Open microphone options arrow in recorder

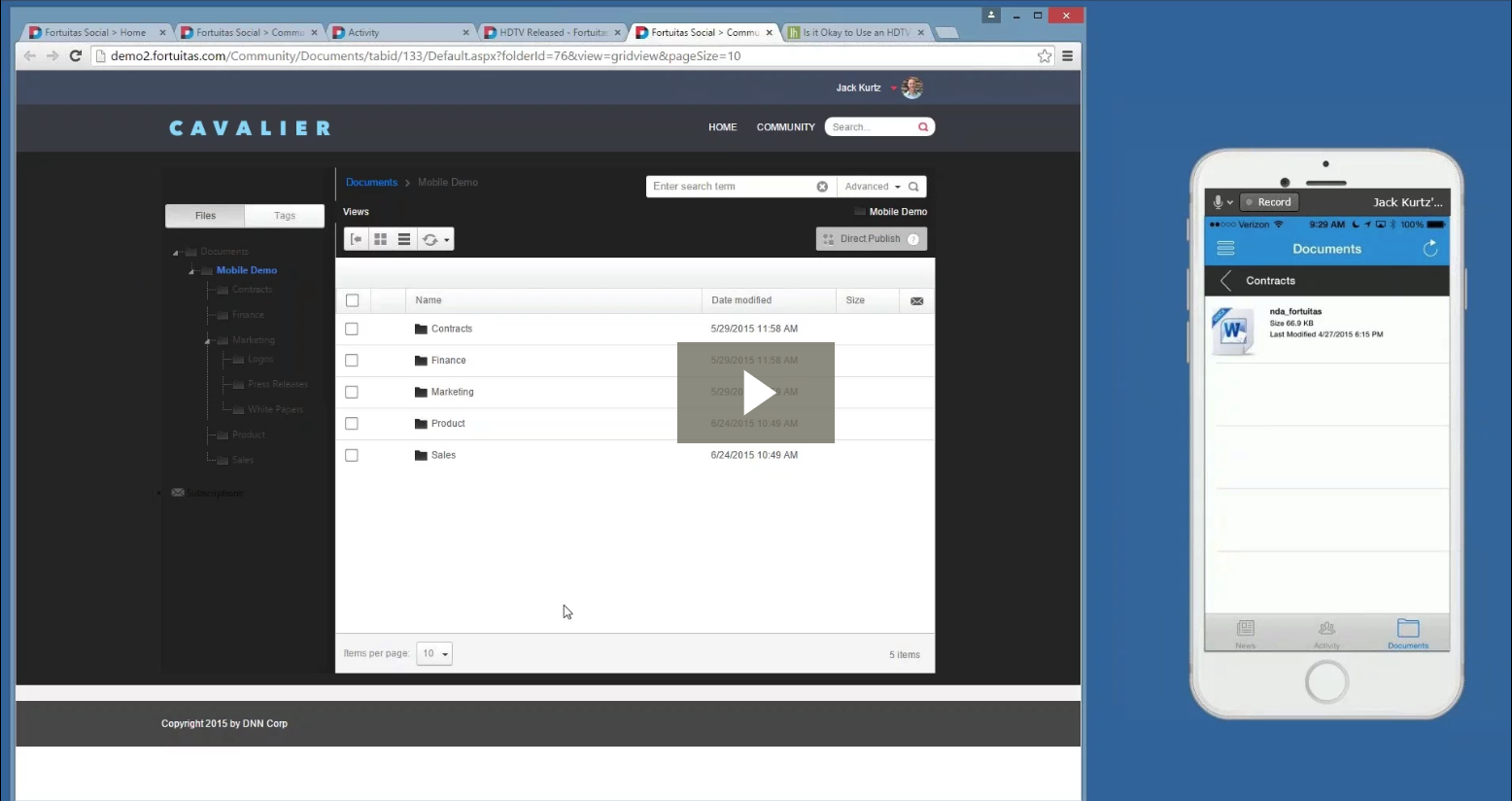coord(1230,203)
